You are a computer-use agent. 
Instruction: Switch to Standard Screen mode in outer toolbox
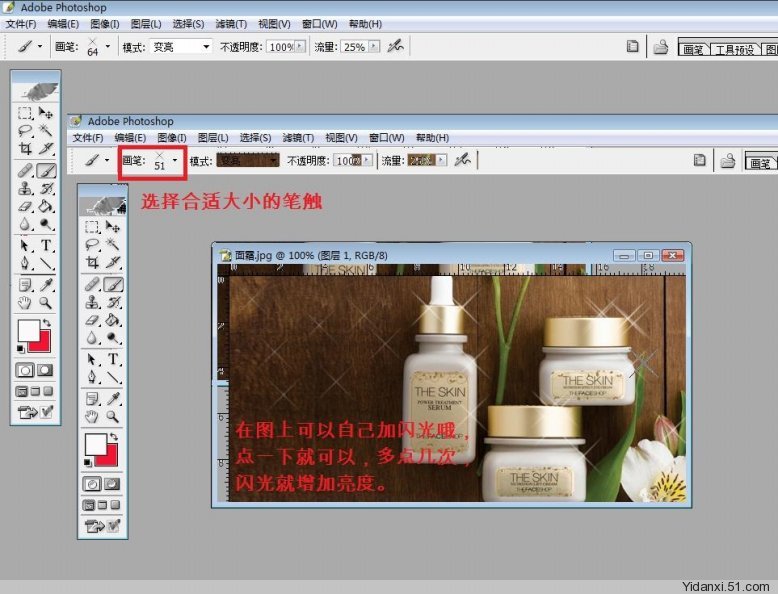[x=21, y=392]
